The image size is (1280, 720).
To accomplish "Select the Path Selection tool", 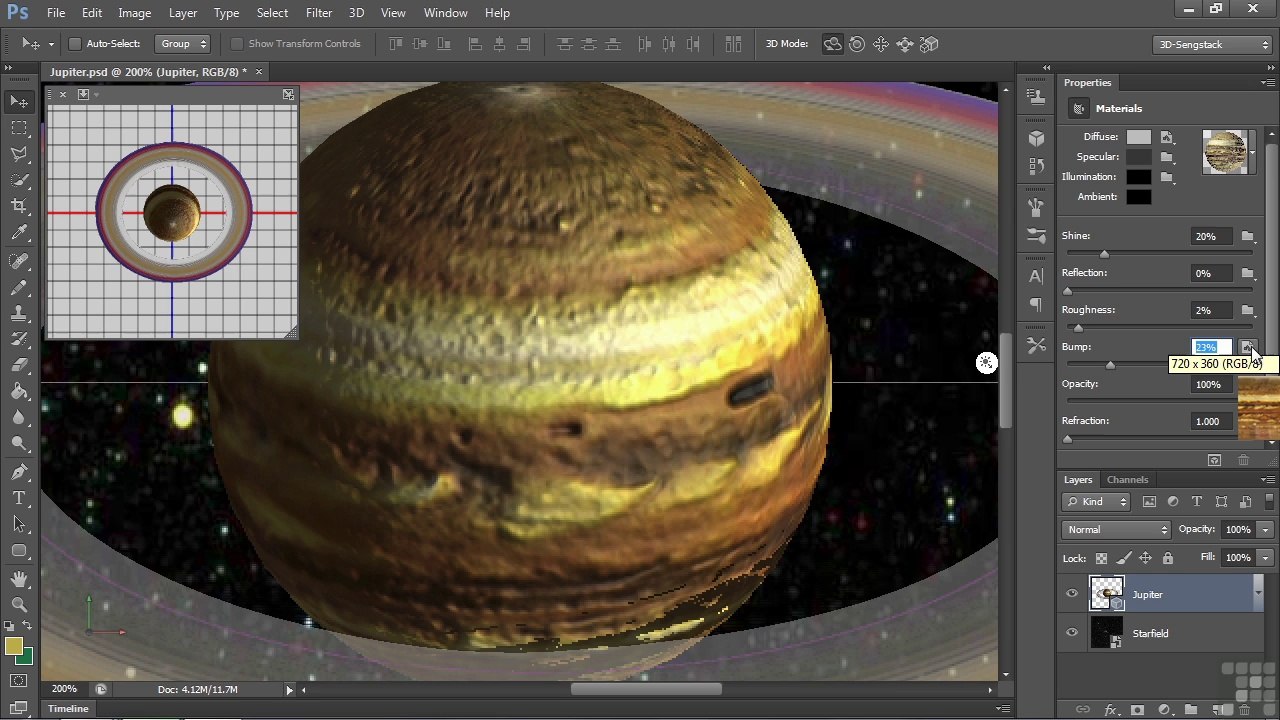I will pos(19,523).
